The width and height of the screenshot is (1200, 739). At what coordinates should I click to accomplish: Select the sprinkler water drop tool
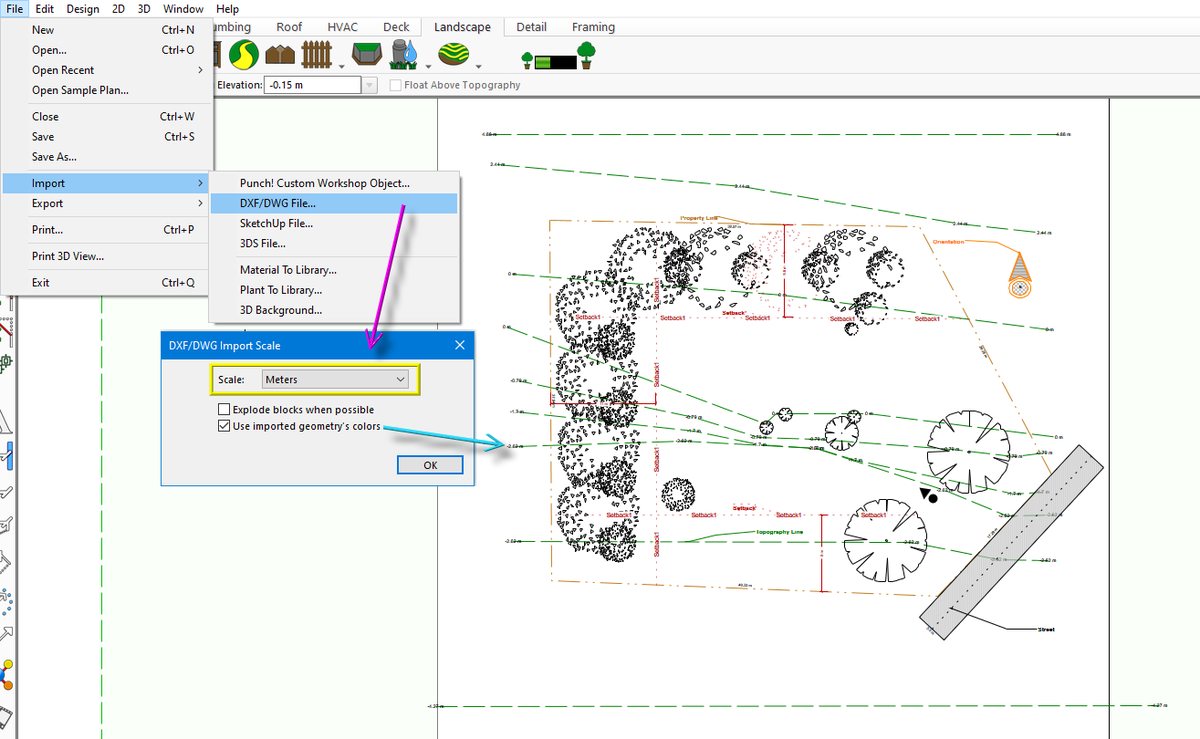coord(405,54)
